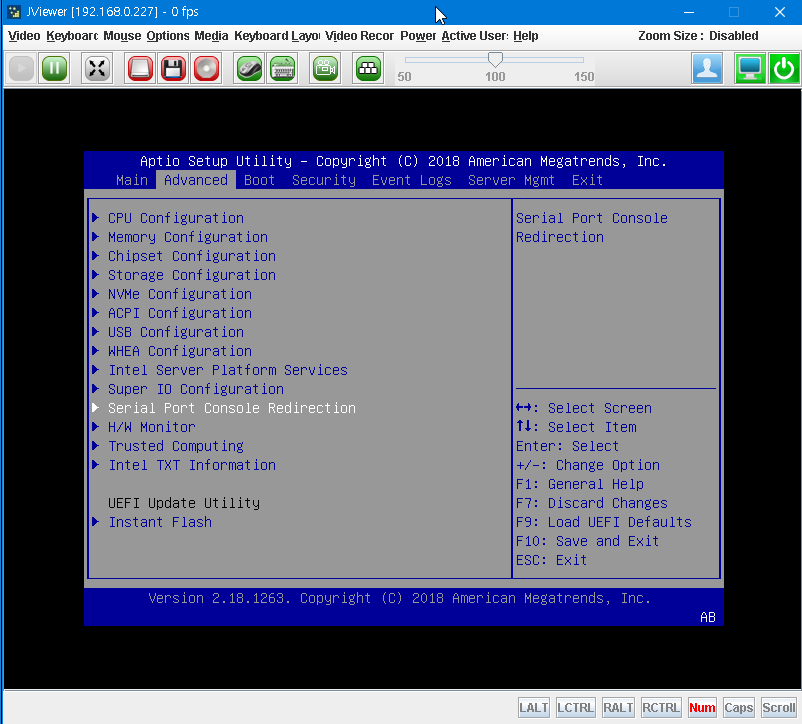Open the Video menu
Screen dimensions: 802x724
point(24,36)
